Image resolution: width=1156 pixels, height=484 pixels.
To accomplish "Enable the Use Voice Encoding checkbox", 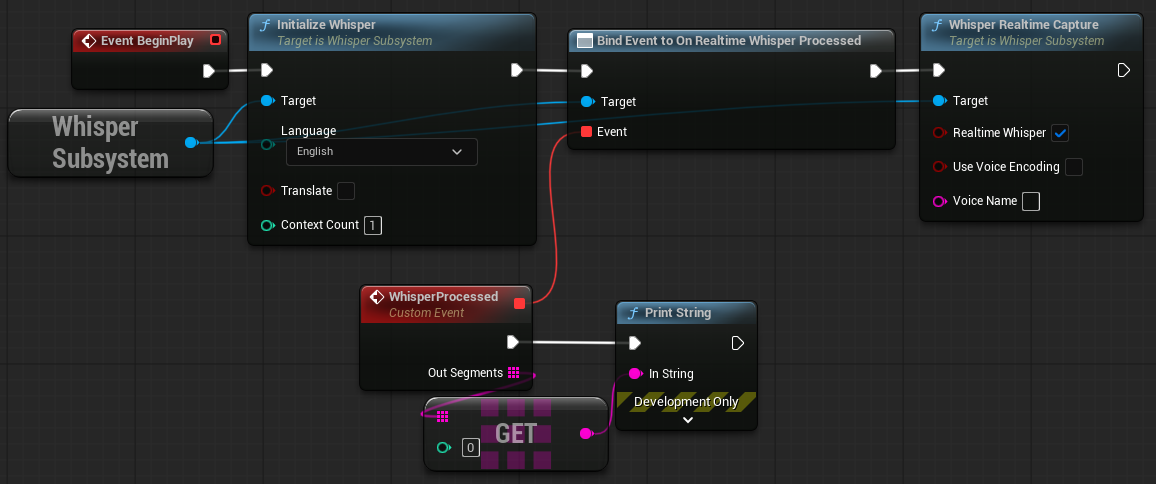I will pos(1074,167).
